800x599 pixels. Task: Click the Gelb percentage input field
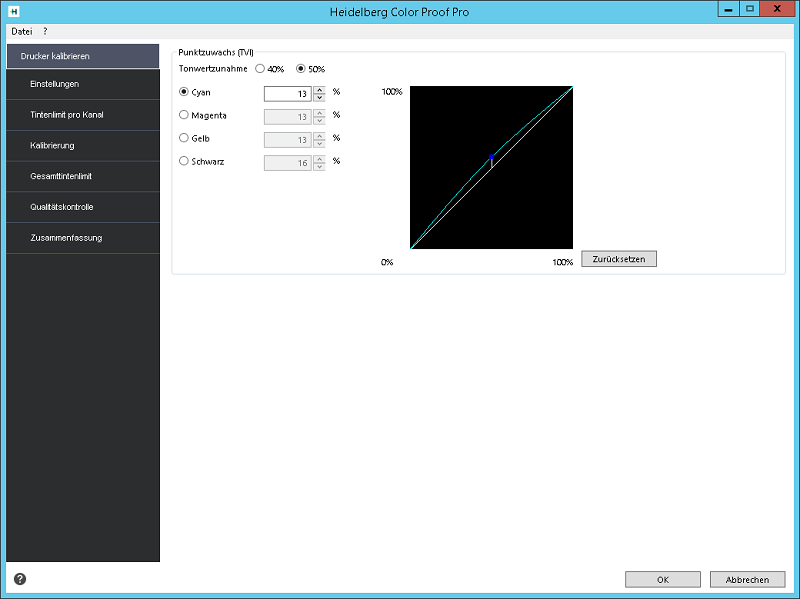(x=288, y=140)
